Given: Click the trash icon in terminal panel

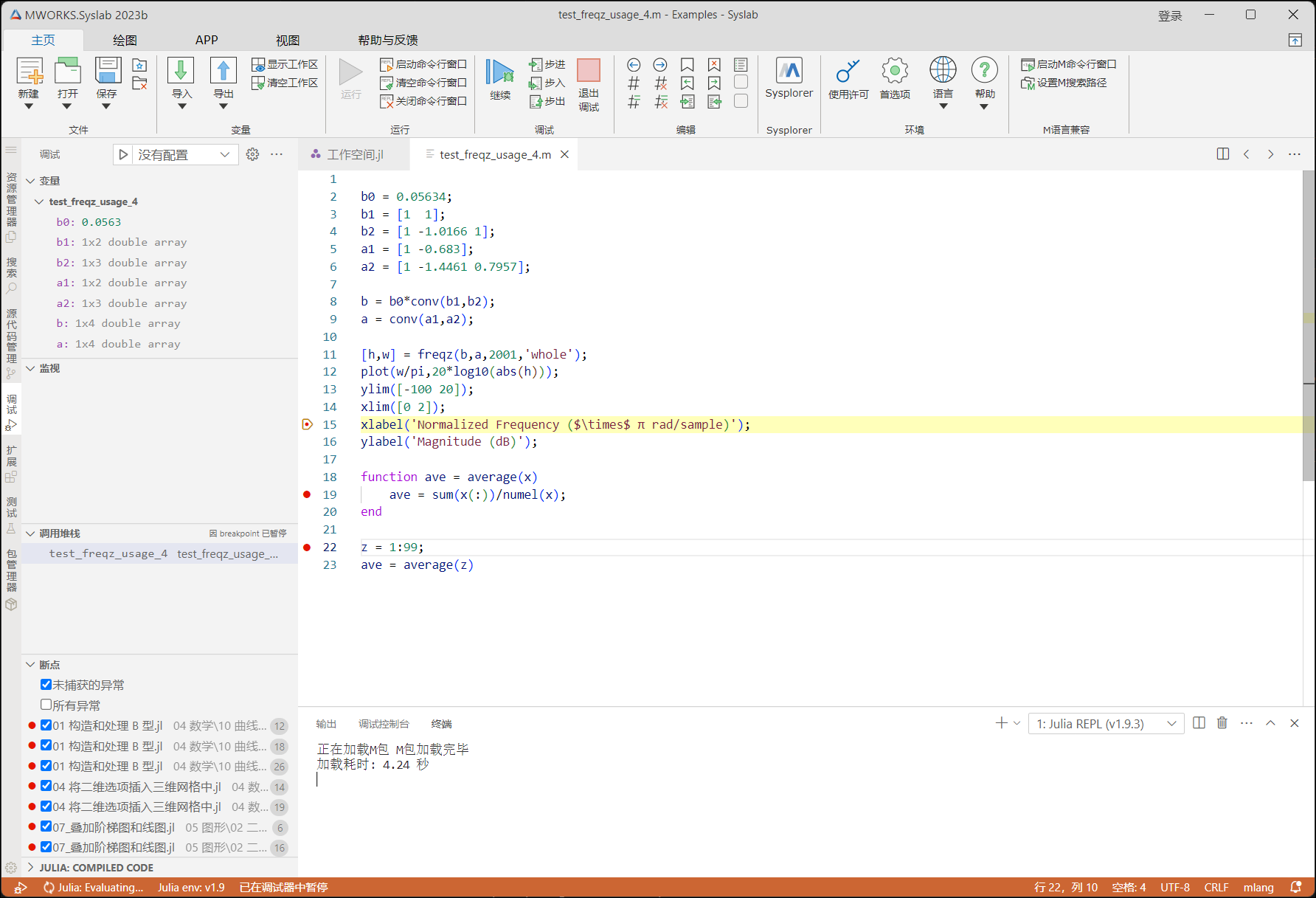Looking at the screenshot, I should (1222, 723).
